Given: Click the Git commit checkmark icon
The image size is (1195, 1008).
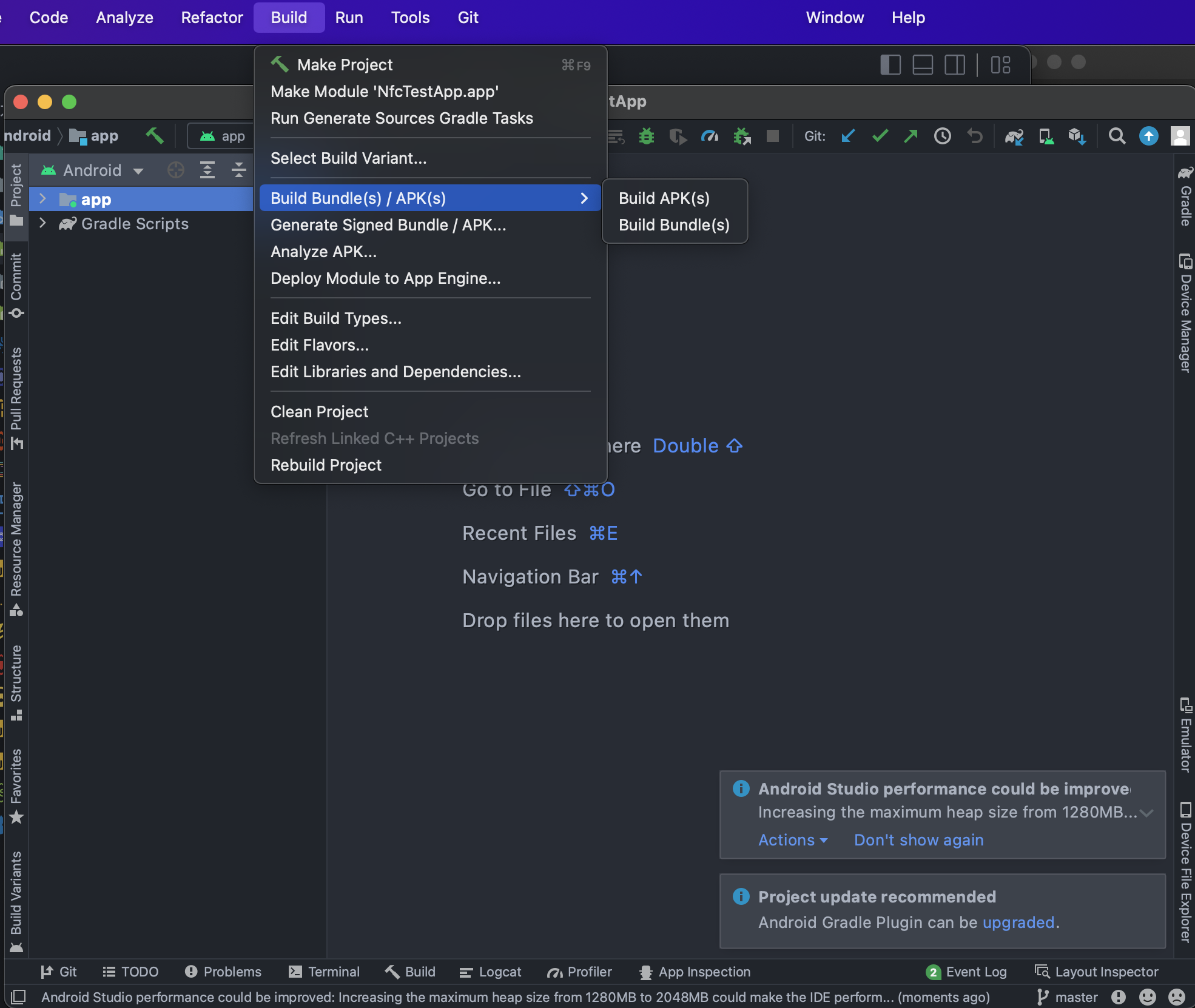Looking at the screenshot, I should (880, 136).
